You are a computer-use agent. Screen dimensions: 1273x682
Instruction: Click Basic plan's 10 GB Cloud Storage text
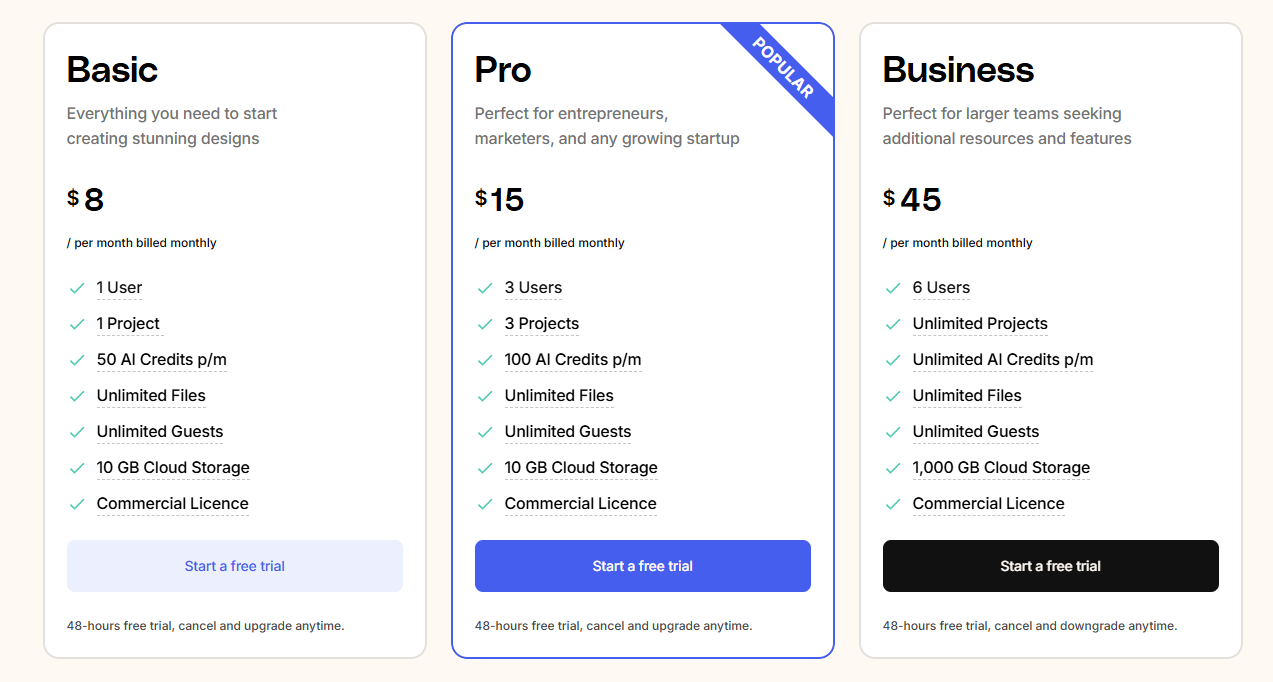click(173, 468)
